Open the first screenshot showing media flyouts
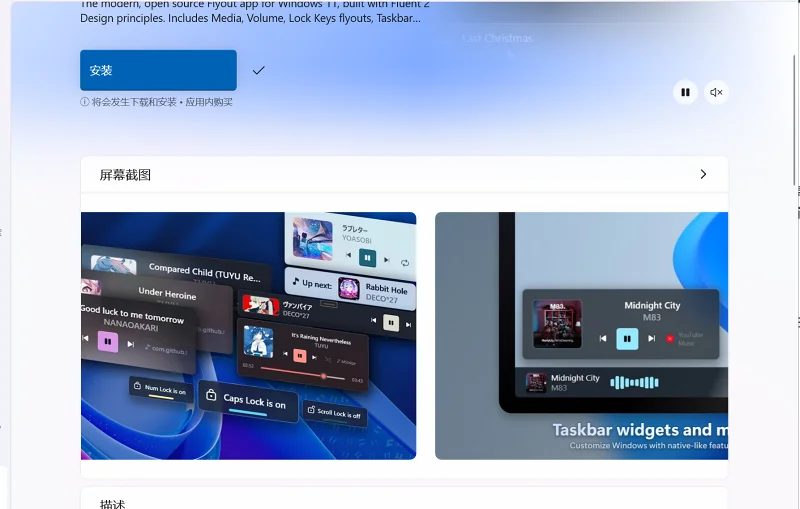Screen dimensions: 800x509 (x=248, y=336)
